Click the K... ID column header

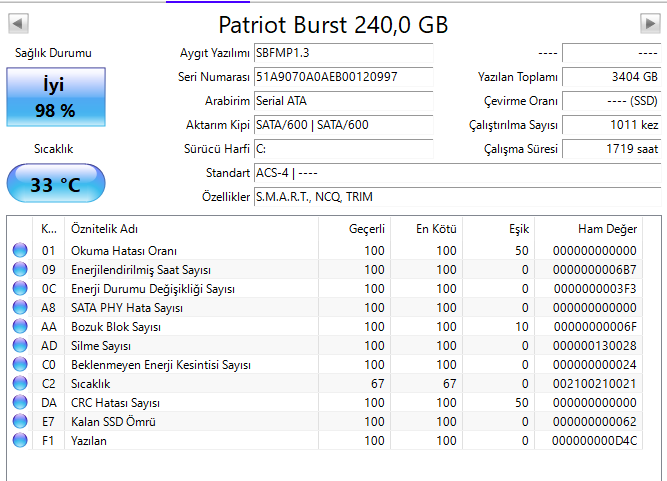(48, 229)
